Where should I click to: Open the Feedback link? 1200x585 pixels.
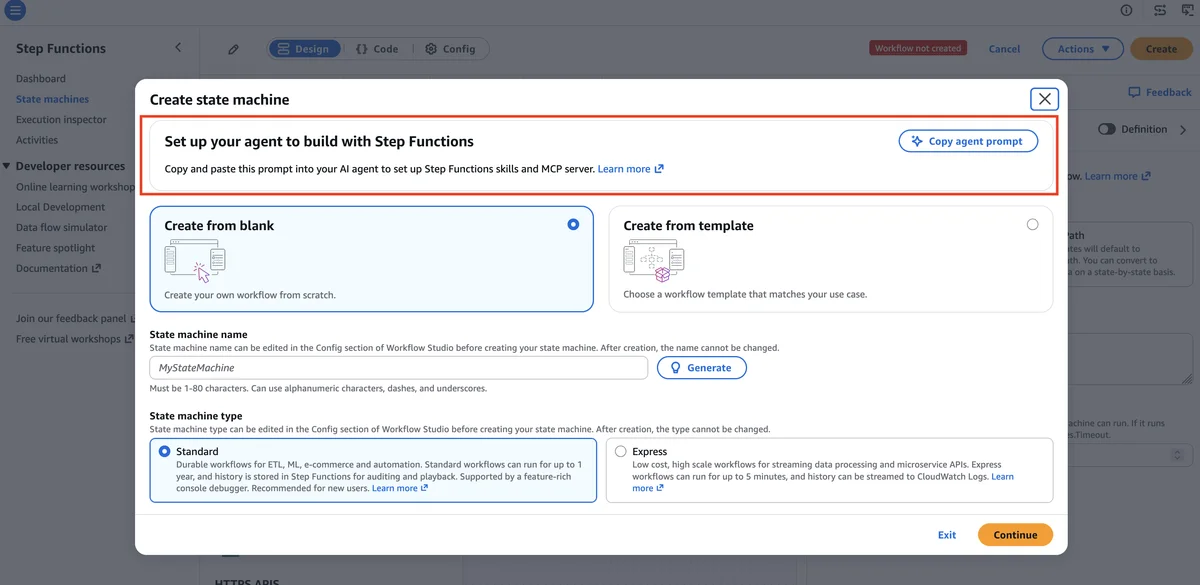coord(1160,92)
